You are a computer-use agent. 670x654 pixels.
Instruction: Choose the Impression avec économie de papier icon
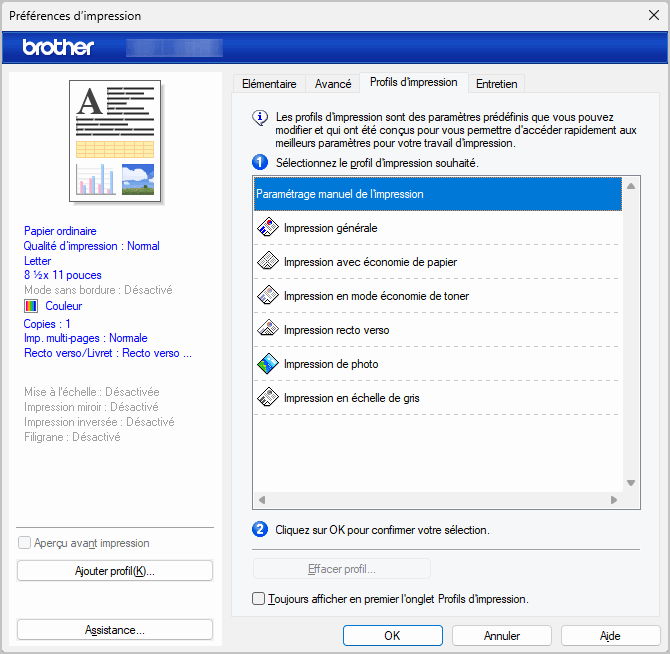point(267,262)
